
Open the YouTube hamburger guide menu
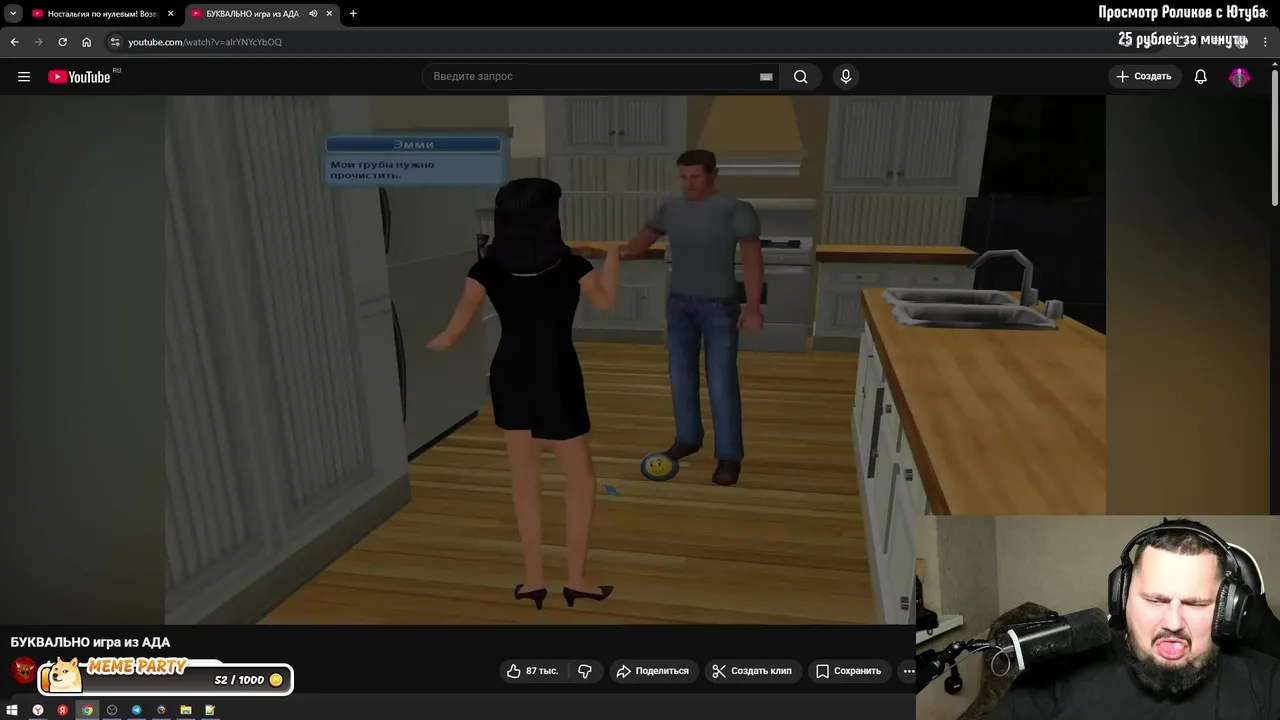[24, 77]
